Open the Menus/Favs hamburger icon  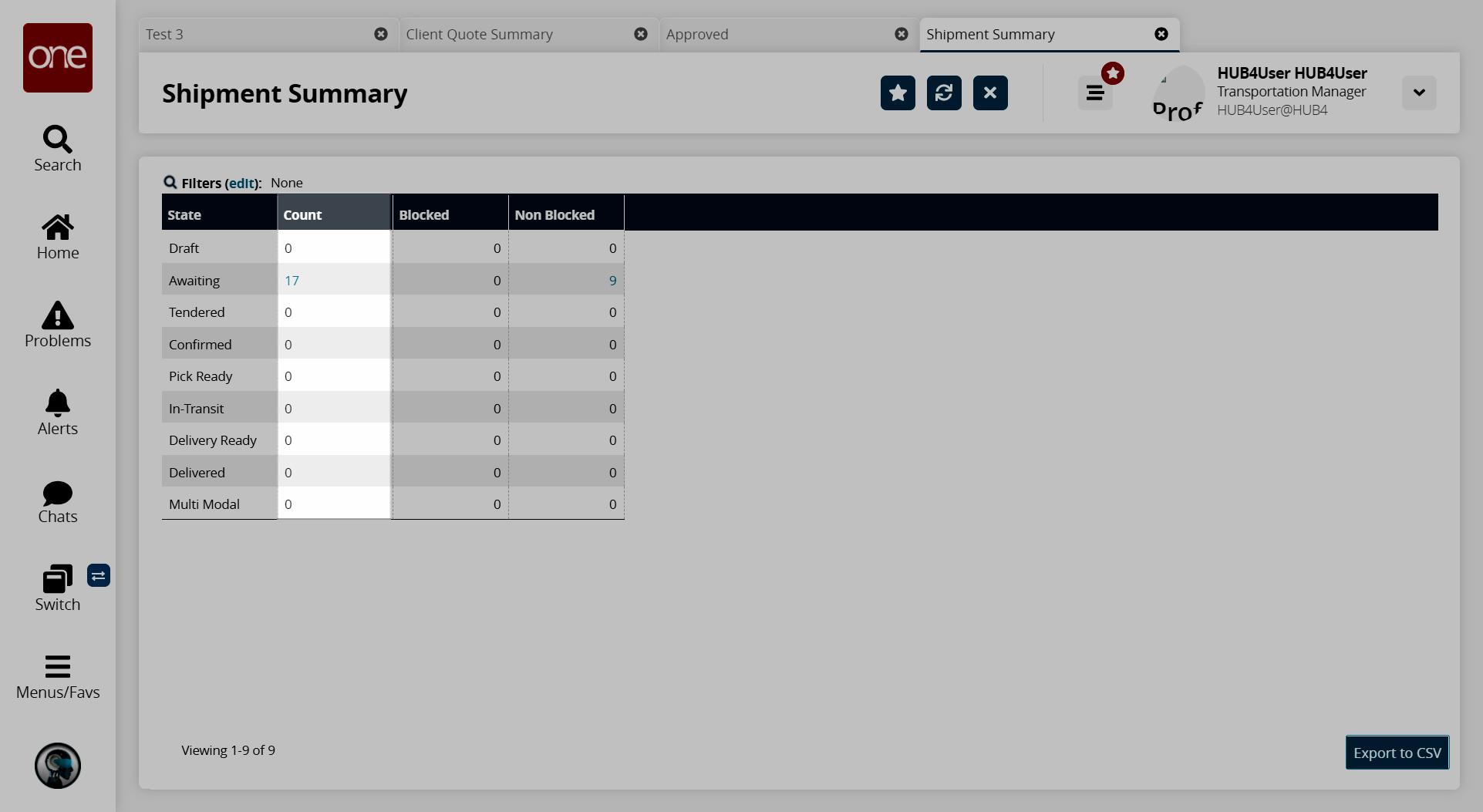[57, 666]
